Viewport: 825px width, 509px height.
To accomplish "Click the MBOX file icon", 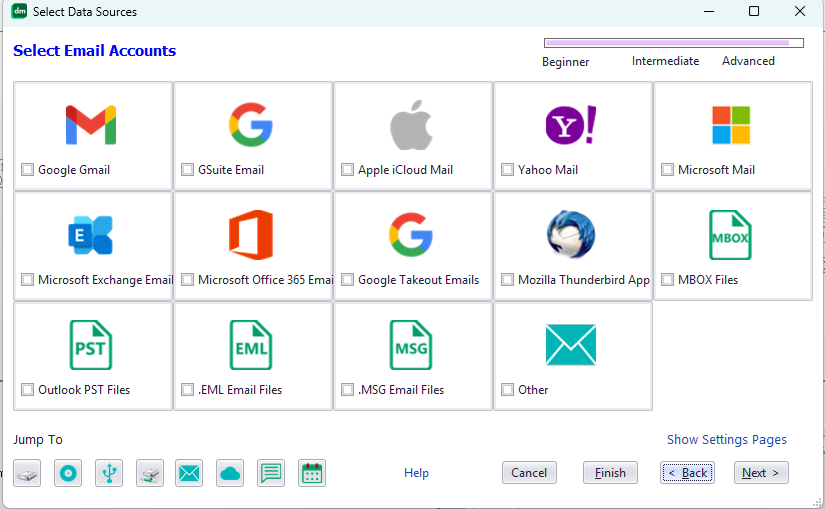I will click(730, 235).
